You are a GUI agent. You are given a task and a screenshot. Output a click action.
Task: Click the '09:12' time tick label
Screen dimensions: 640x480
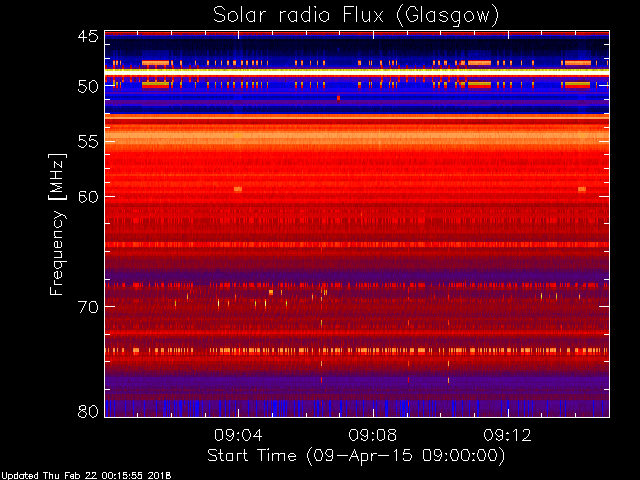point(507,435)
